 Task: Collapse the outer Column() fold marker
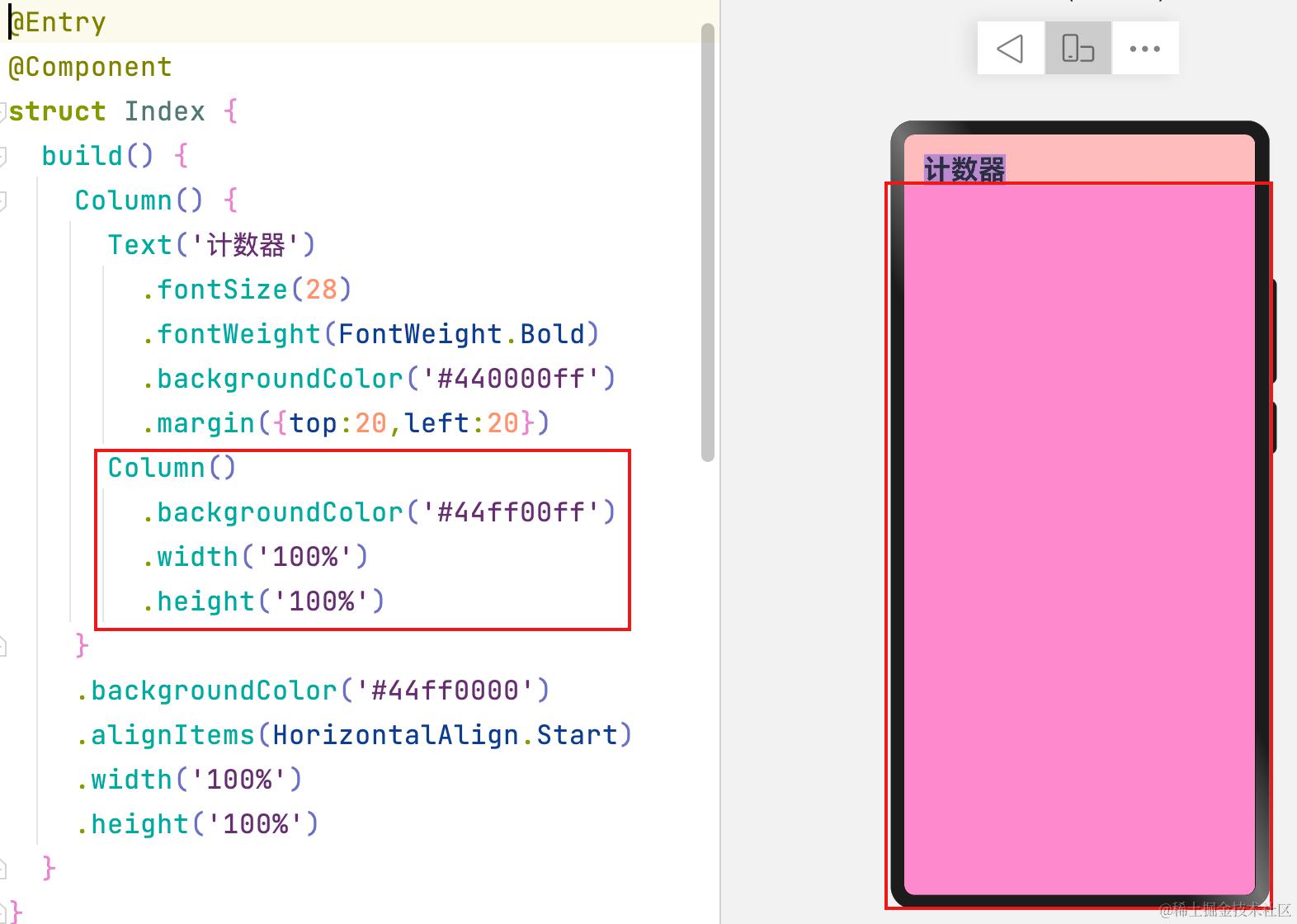[x=2, y=200]
